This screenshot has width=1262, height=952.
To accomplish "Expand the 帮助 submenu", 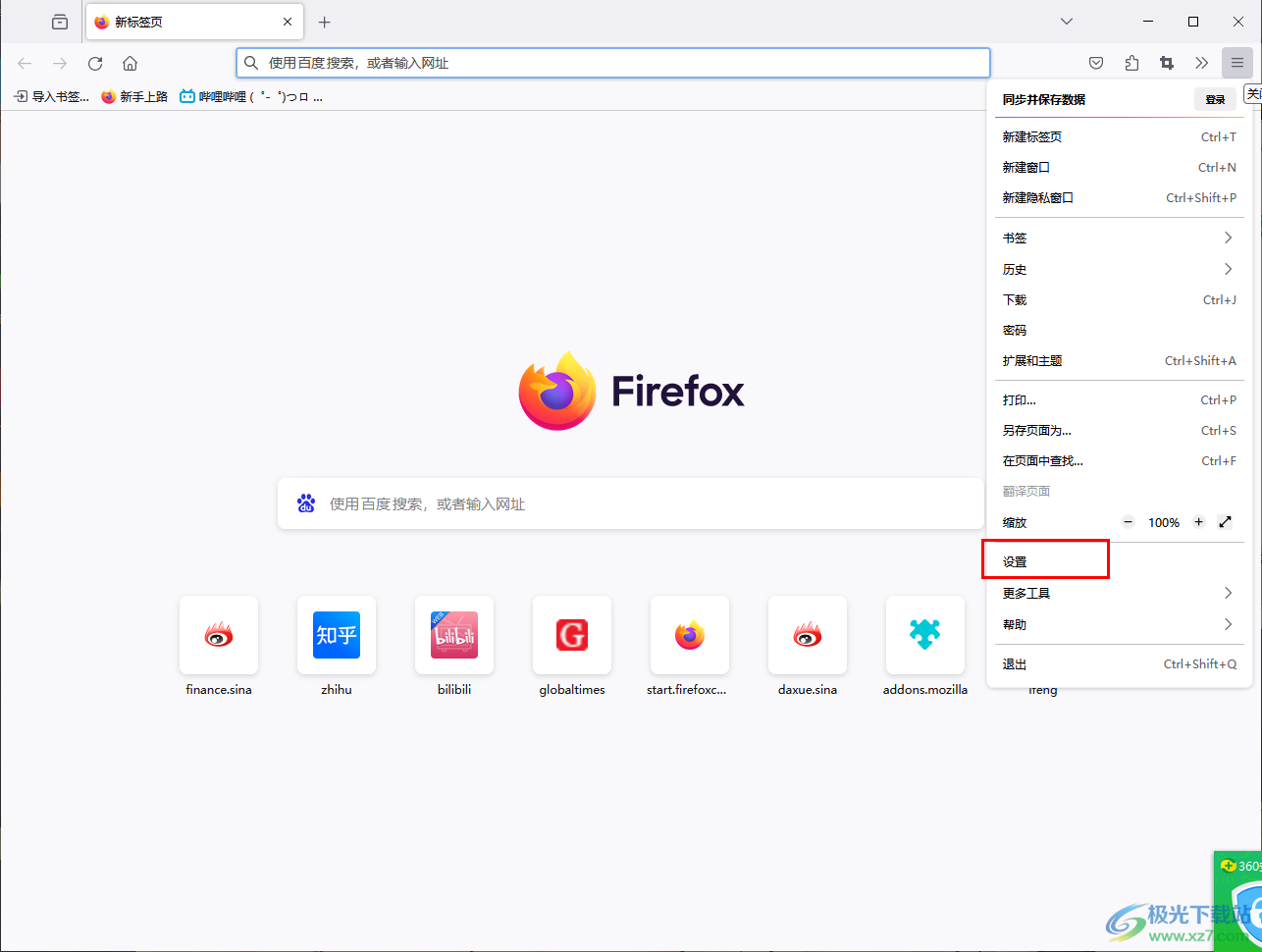I will [x=1119, y=625].
